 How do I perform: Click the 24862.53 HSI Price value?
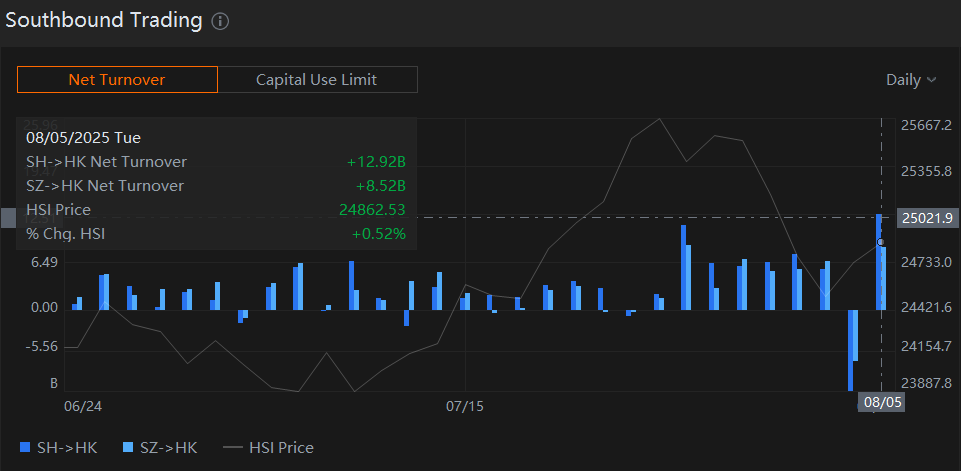pyautogui.click(x=372, y=210)
